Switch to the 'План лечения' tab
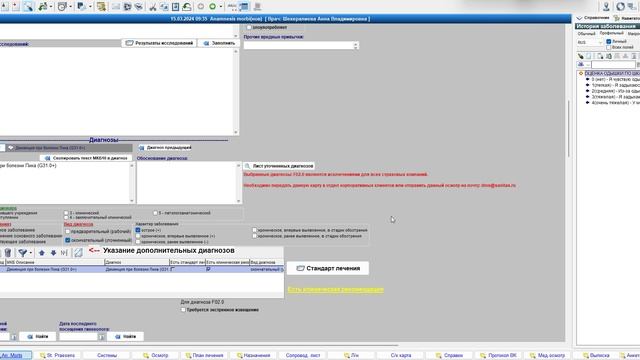Image resolution: width=640 pixels, height=360 pixels. (x=204, y=356)
